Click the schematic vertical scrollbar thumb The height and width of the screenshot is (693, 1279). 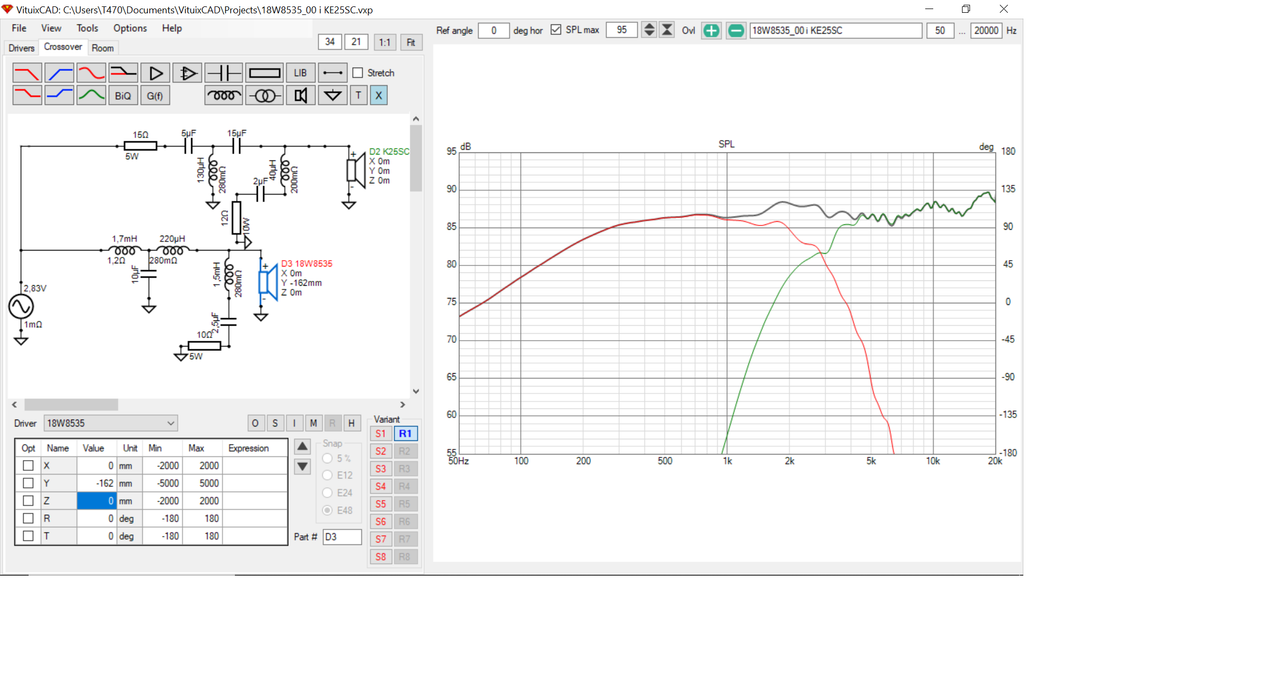click(416, 158)
